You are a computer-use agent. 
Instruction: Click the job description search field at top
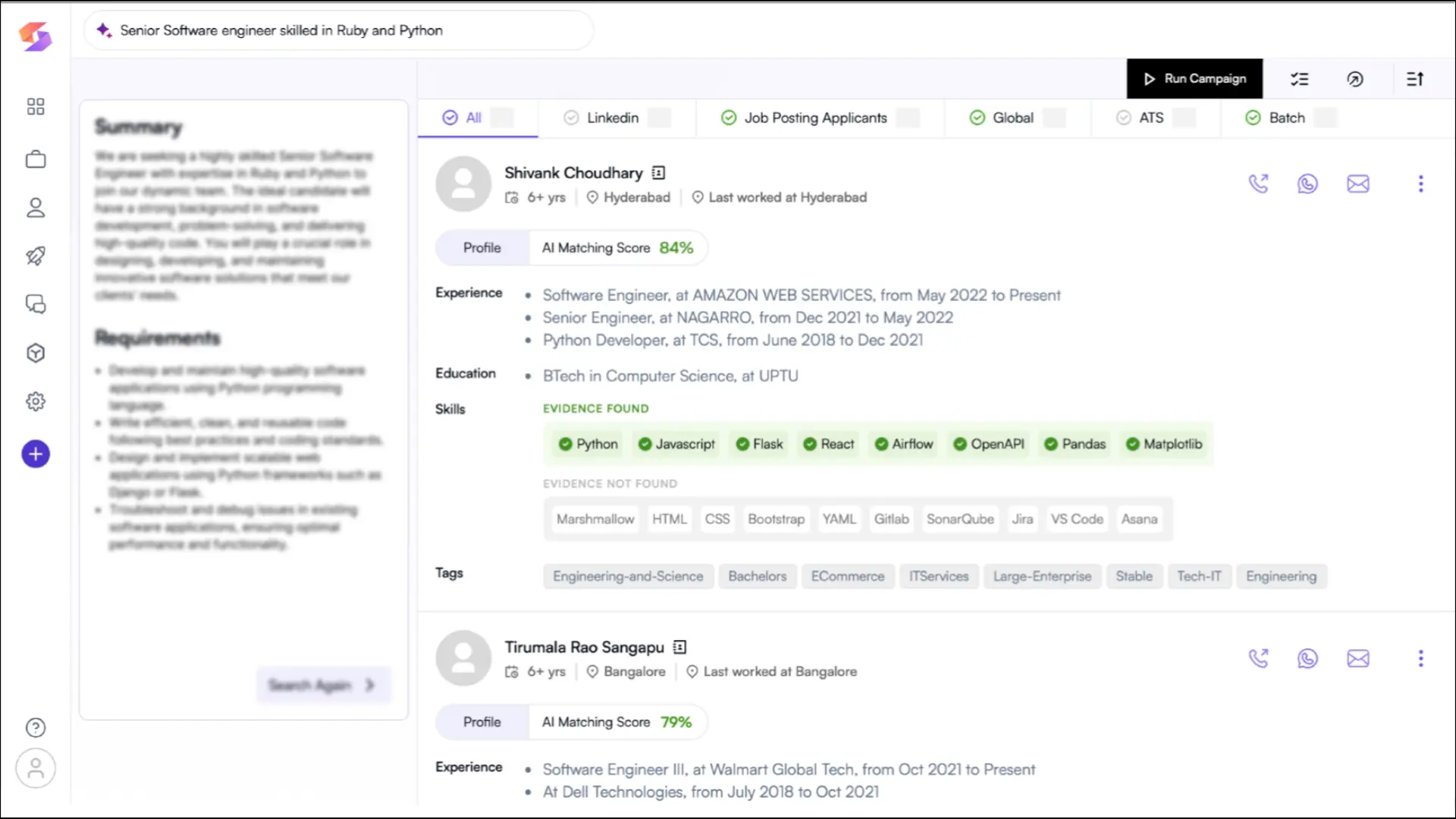(x=337, y=30)
